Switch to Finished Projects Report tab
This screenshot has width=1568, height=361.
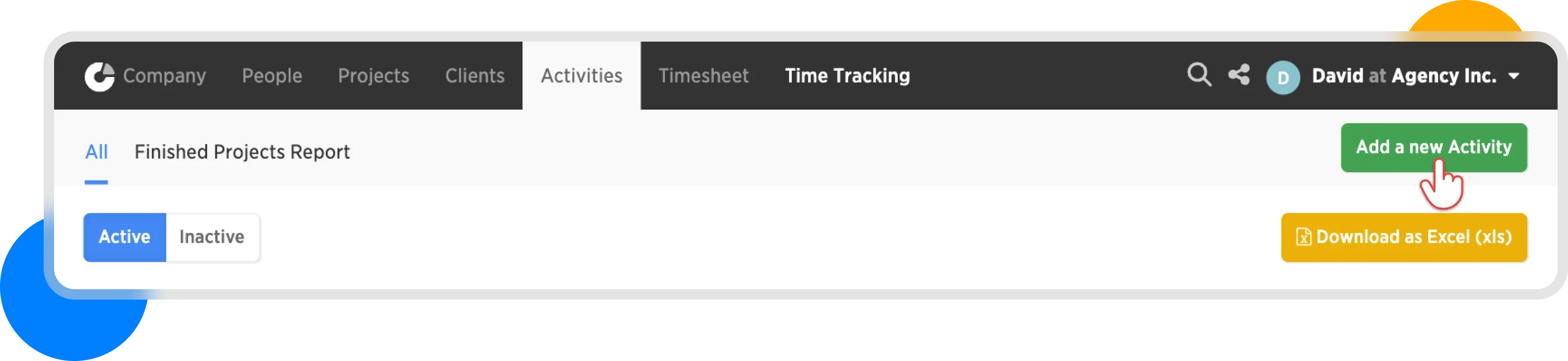[x=242, y=152]
